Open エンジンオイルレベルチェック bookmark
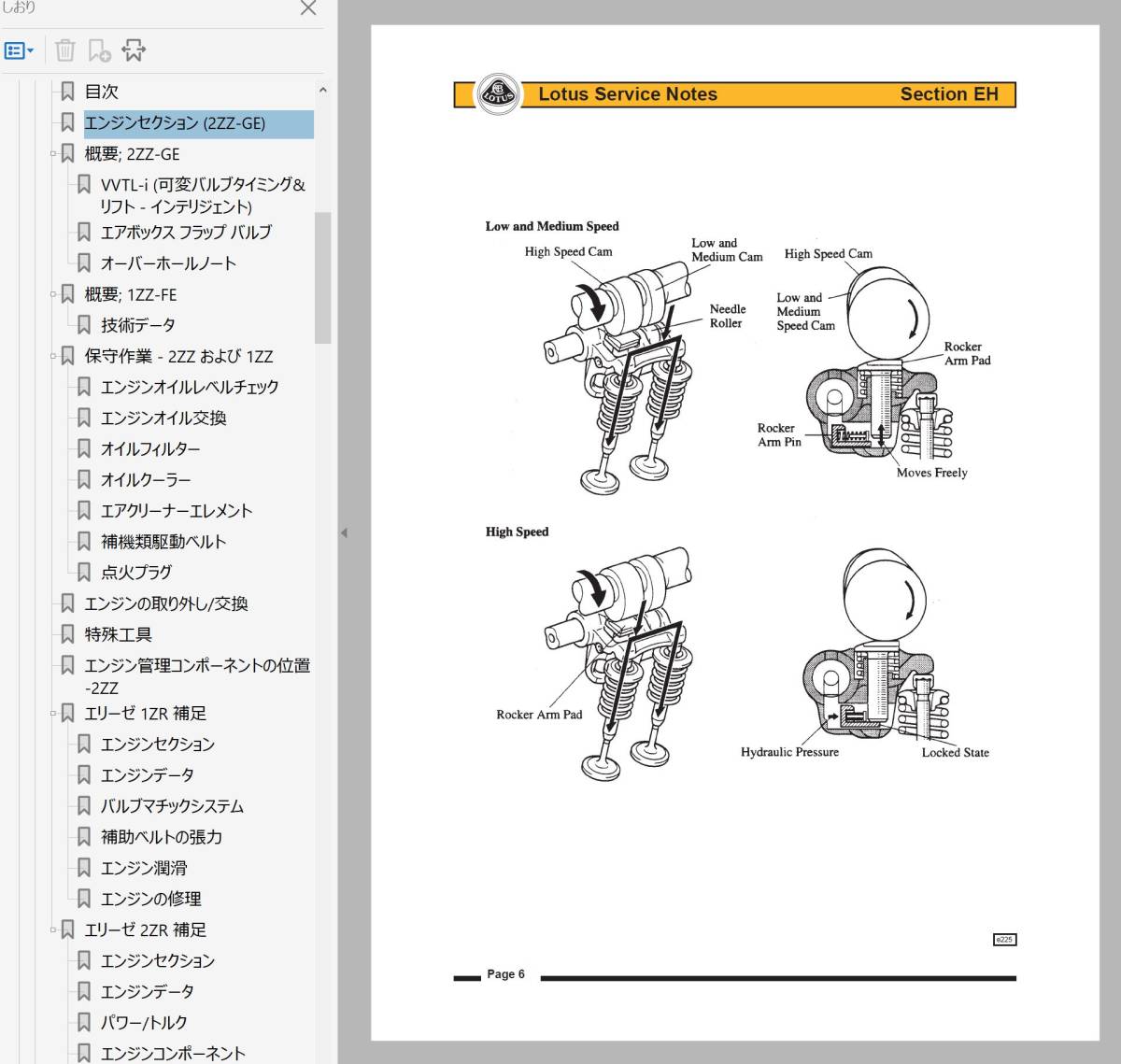The height and width of the screenshot is (1064, 1121). [190, 387]
